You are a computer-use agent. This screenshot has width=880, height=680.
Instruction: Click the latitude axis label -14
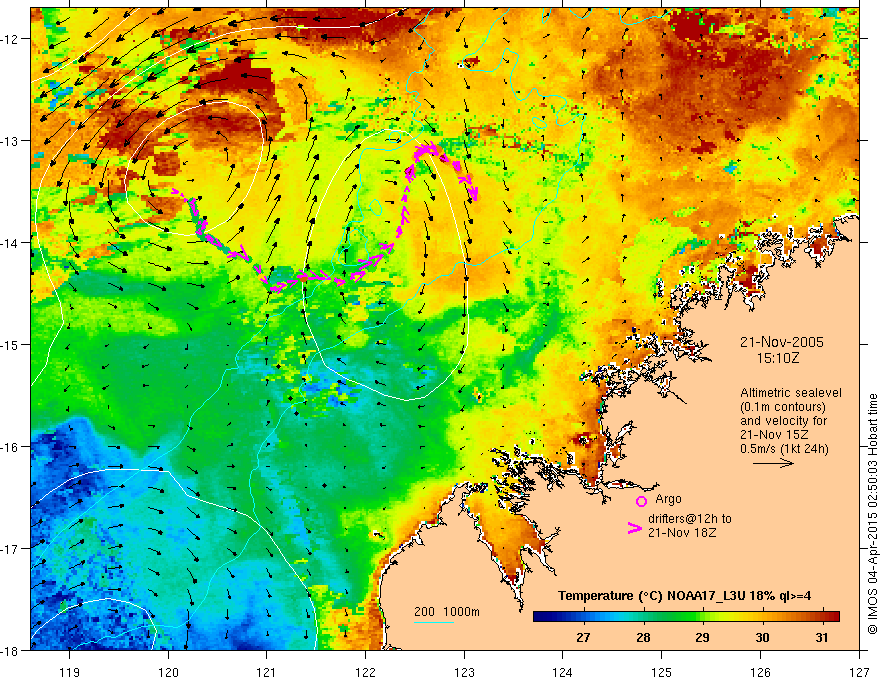pyautogui.click(x=11, y=243)
